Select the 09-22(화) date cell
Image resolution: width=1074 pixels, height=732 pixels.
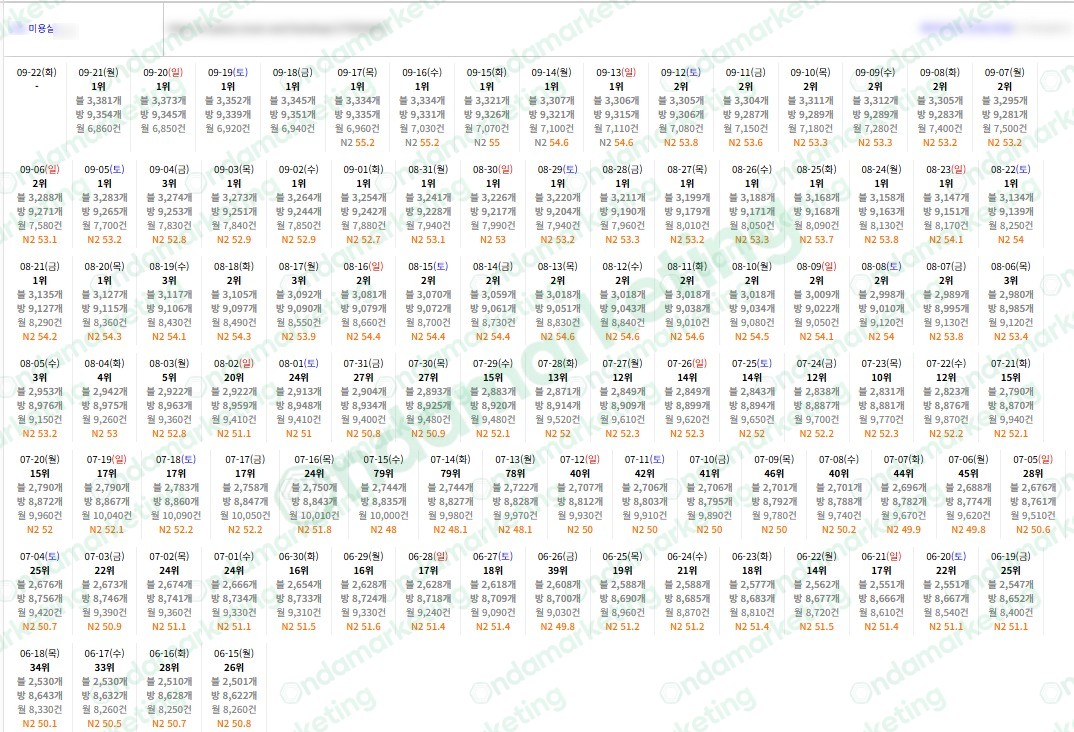pyautogui.click(x=36, y=72)
